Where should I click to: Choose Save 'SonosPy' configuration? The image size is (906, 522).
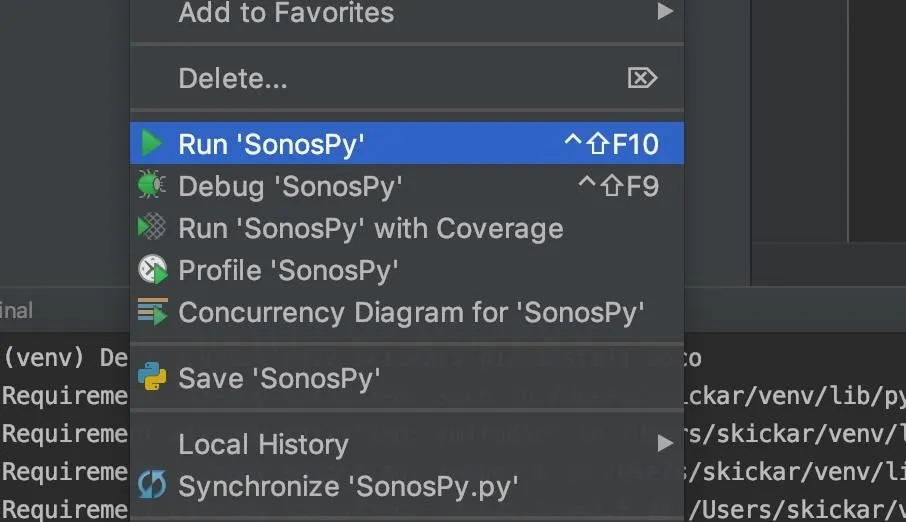[x=407, y=377]
